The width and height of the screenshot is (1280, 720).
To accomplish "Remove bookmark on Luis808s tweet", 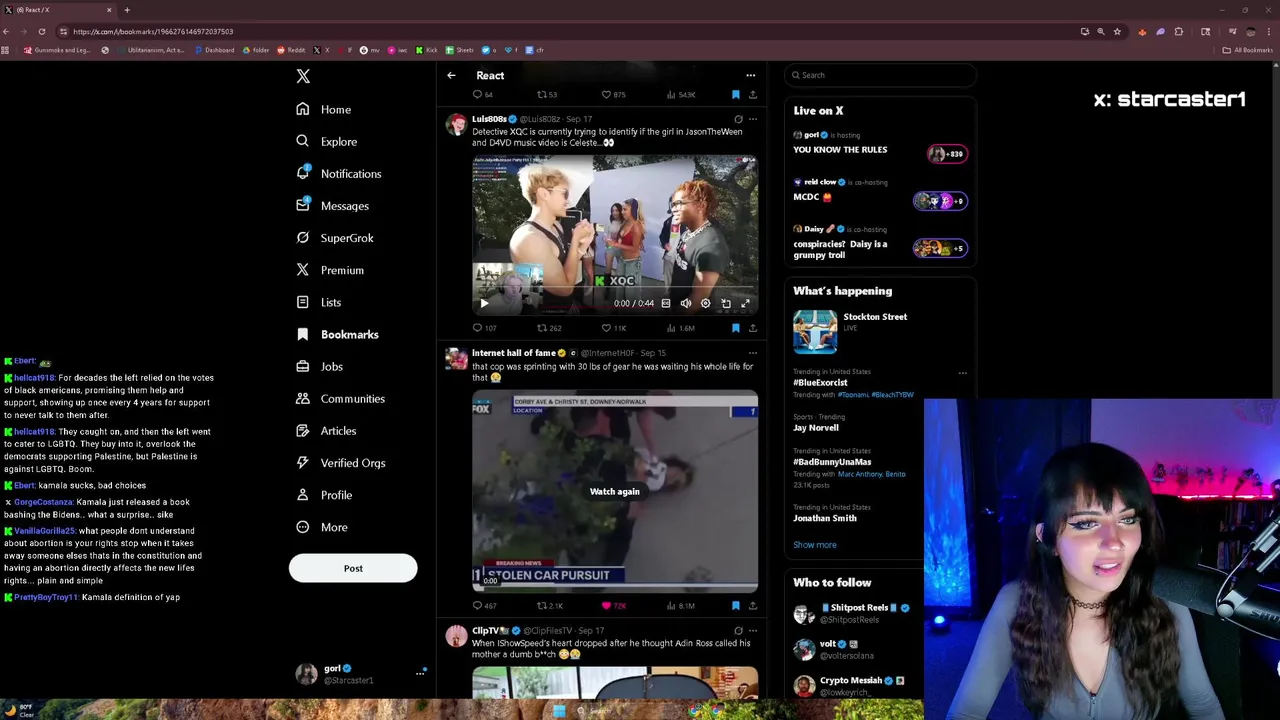I will coord(735,328).
